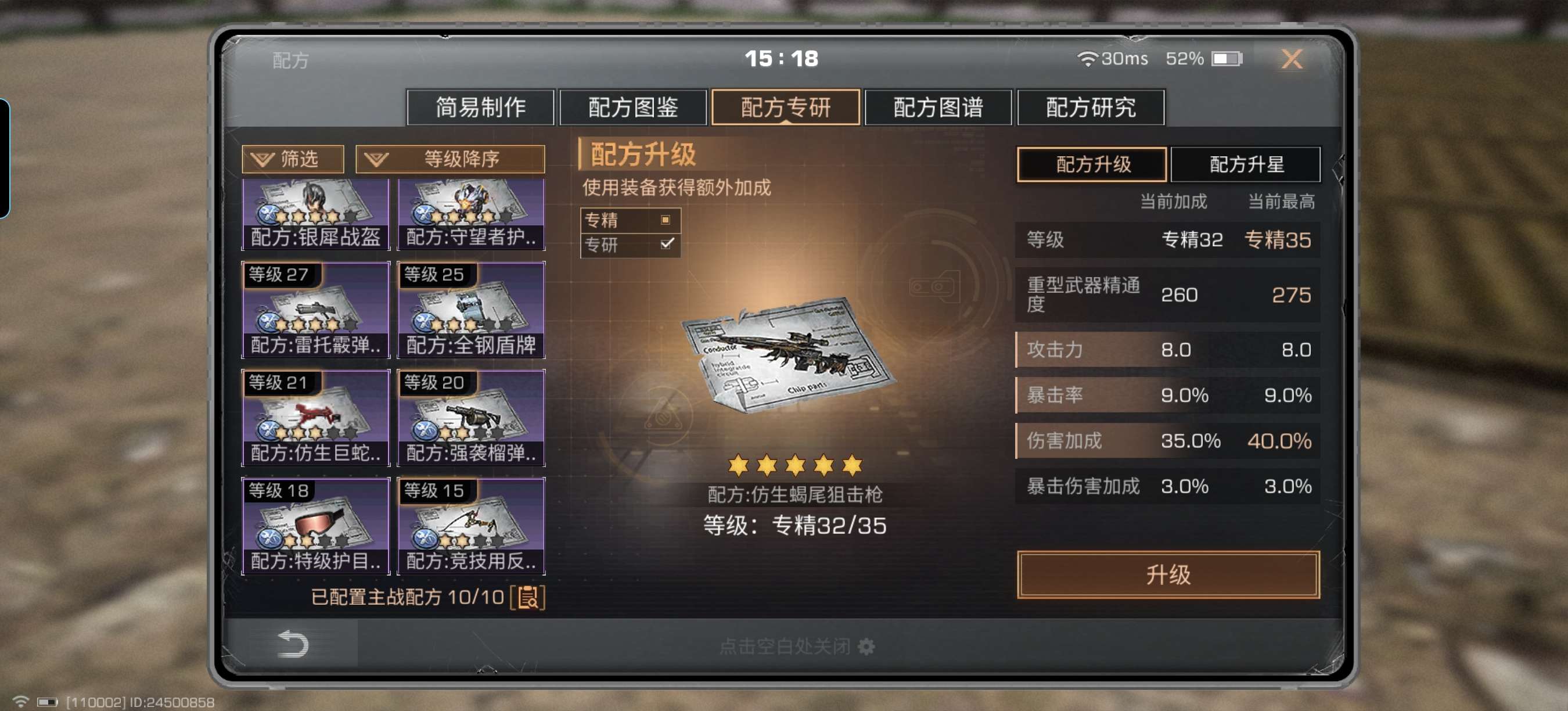Switch to the 配方图鉴 tab
1568x711 pixels.
(633, 107)
